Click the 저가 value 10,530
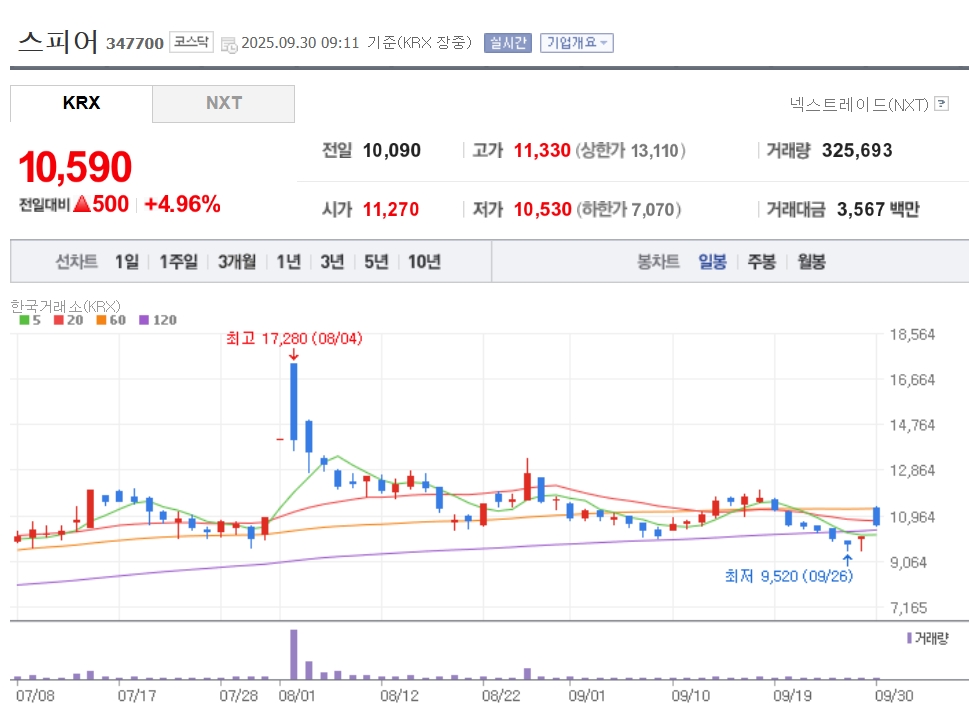The image size is (969, 718). tap(543, 209)
